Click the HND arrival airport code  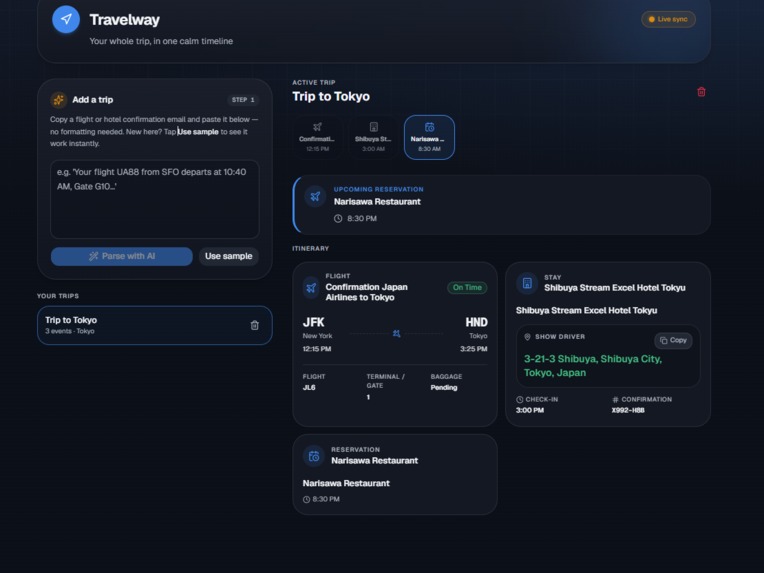pyautogui.click(x=476, y=323)
